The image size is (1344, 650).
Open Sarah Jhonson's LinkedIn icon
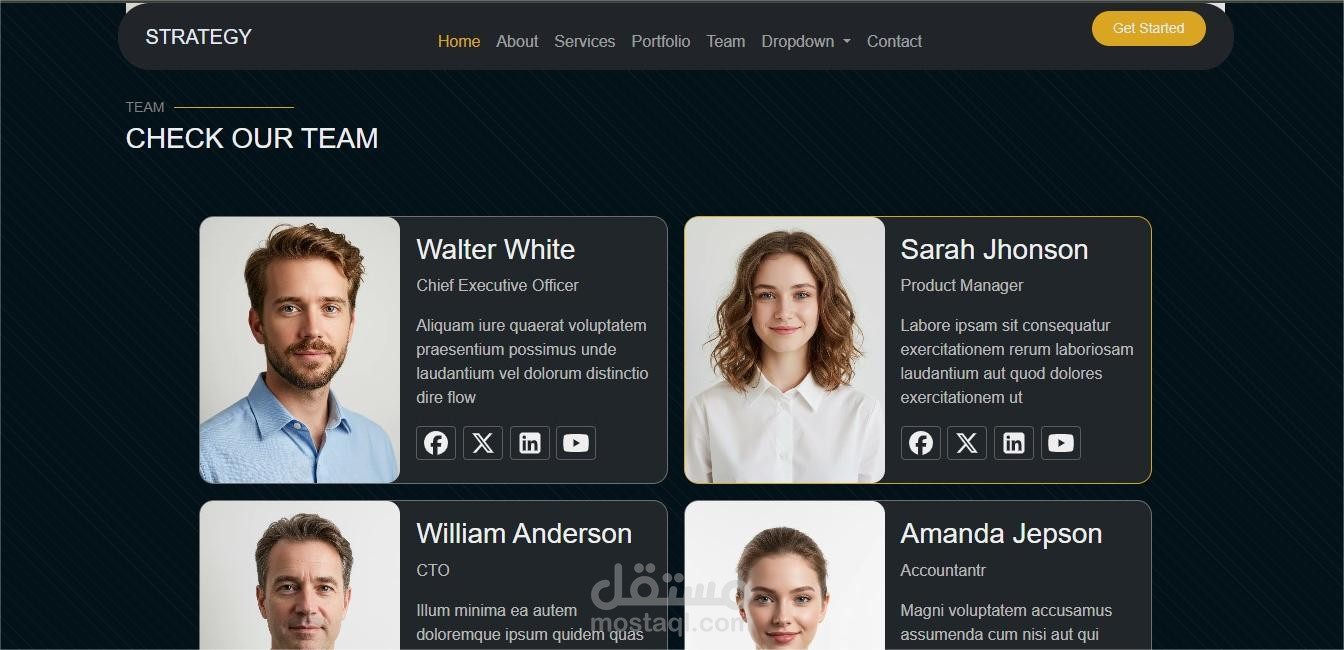tap(1014, 443)
